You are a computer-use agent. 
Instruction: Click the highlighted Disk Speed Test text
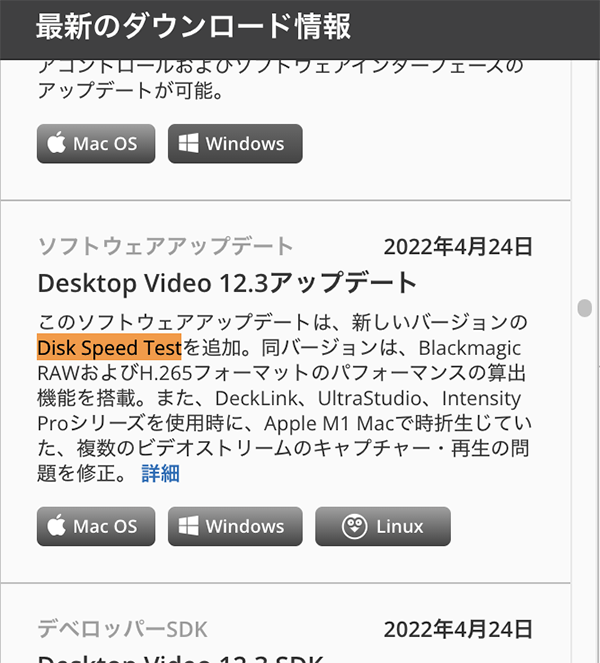(109, 347)
